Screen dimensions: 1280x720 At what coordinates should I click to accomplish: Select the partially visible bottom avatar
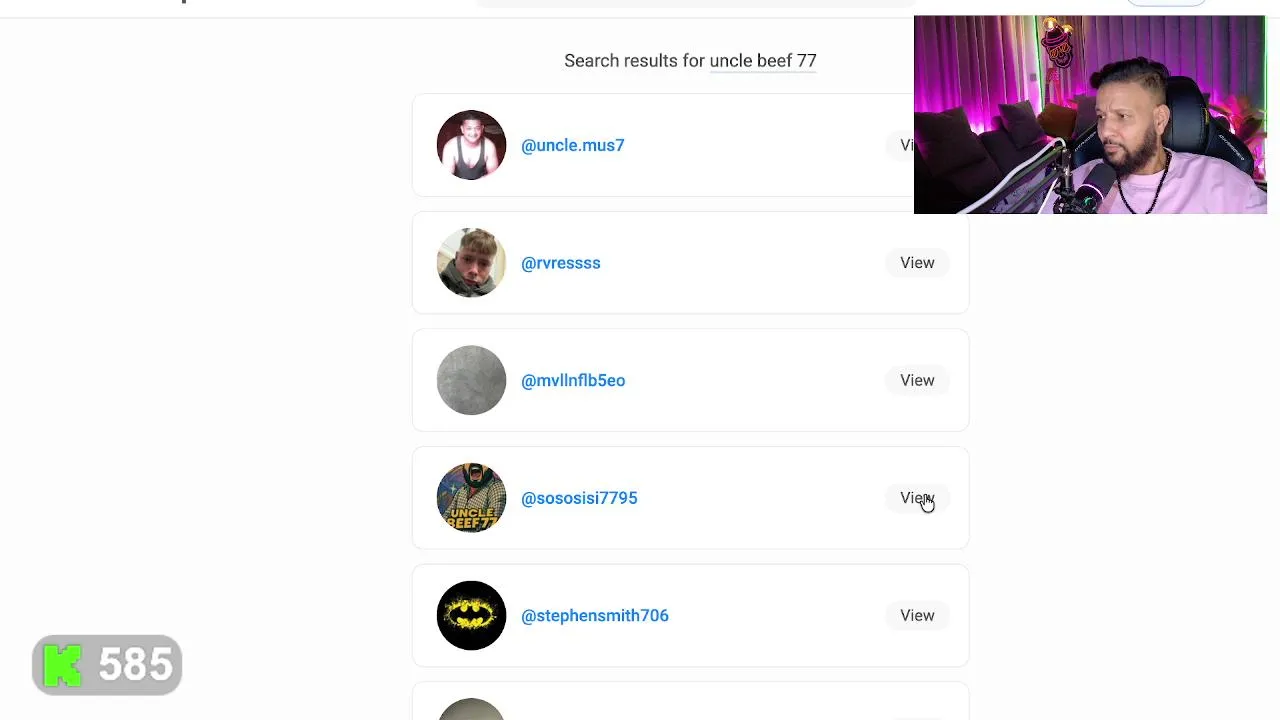(x=471, y=709)
